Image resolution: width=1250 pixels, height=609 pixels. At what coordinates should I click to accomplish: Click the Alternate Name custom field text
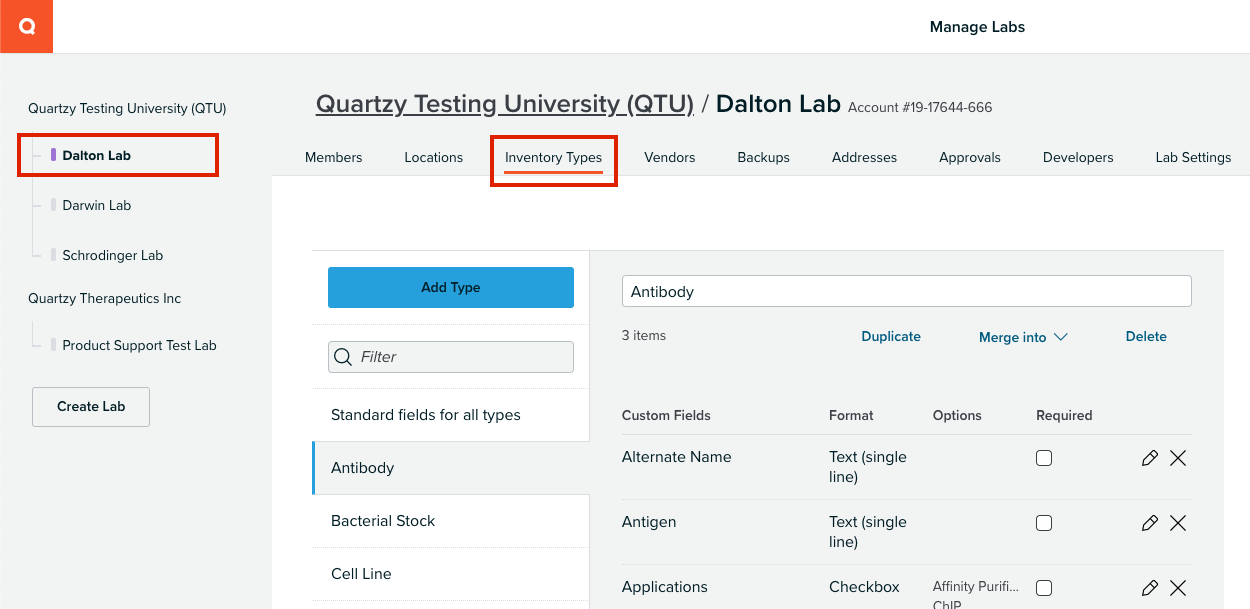pyautogui.click(x=677, y=457)
